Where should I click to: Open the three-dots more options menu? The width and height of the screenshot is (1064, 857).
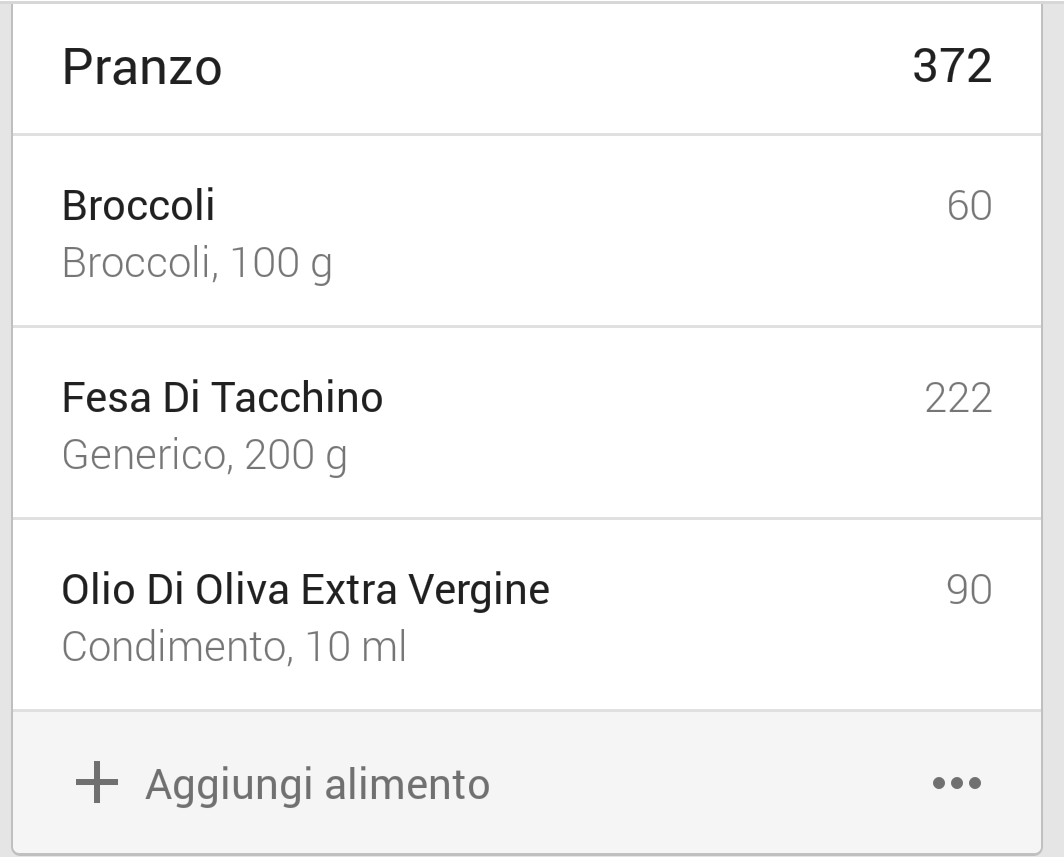tap(956, 783)
